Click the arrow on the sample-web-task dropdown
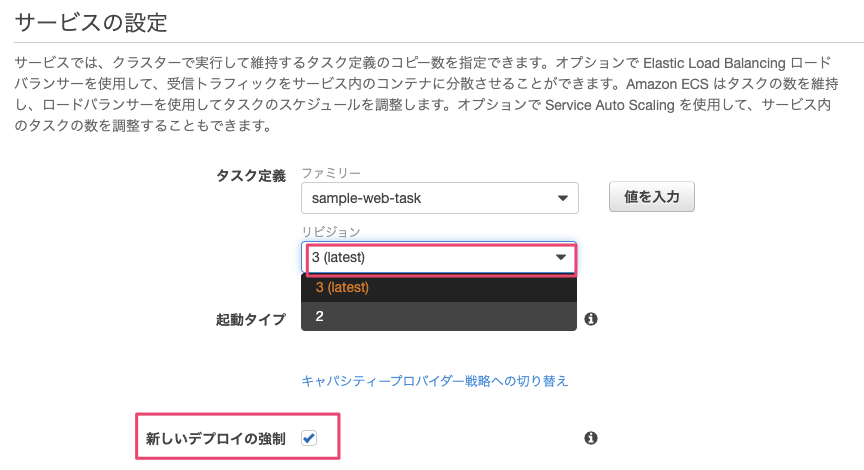The image size is (864, 470). 564,198
